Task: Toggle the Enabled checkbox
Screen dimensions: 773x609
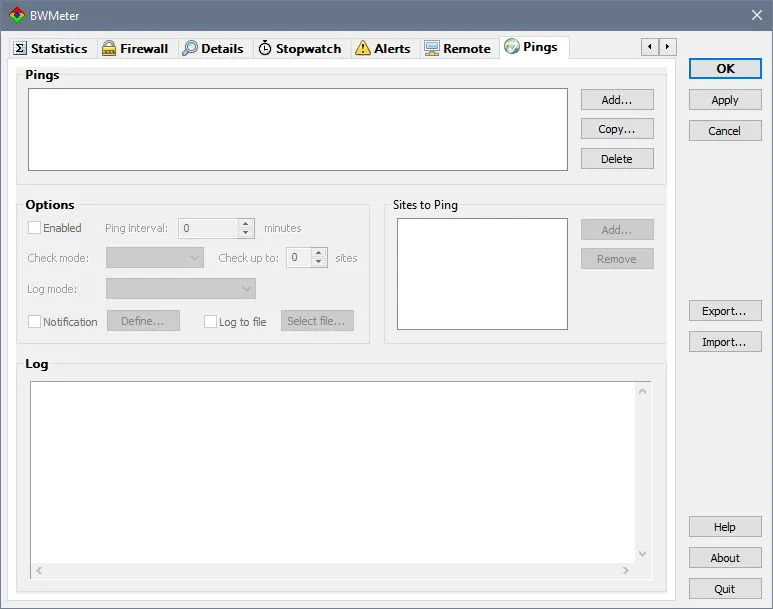Action: [35, 228]
